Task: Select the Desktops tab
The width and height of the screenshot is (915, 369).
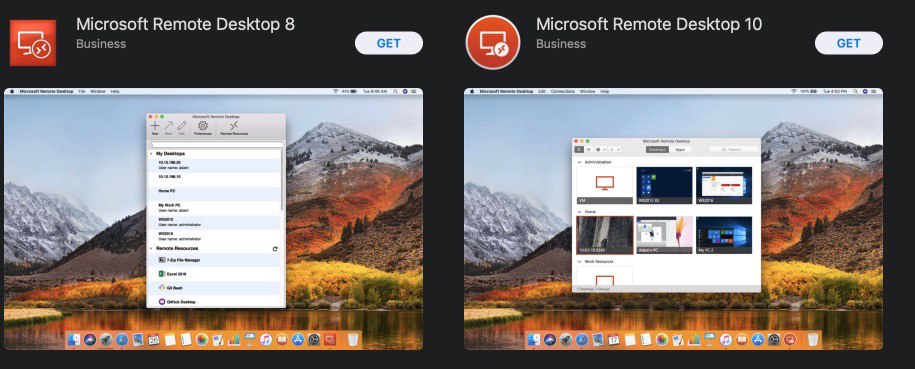Action: [x=658, y=149]
